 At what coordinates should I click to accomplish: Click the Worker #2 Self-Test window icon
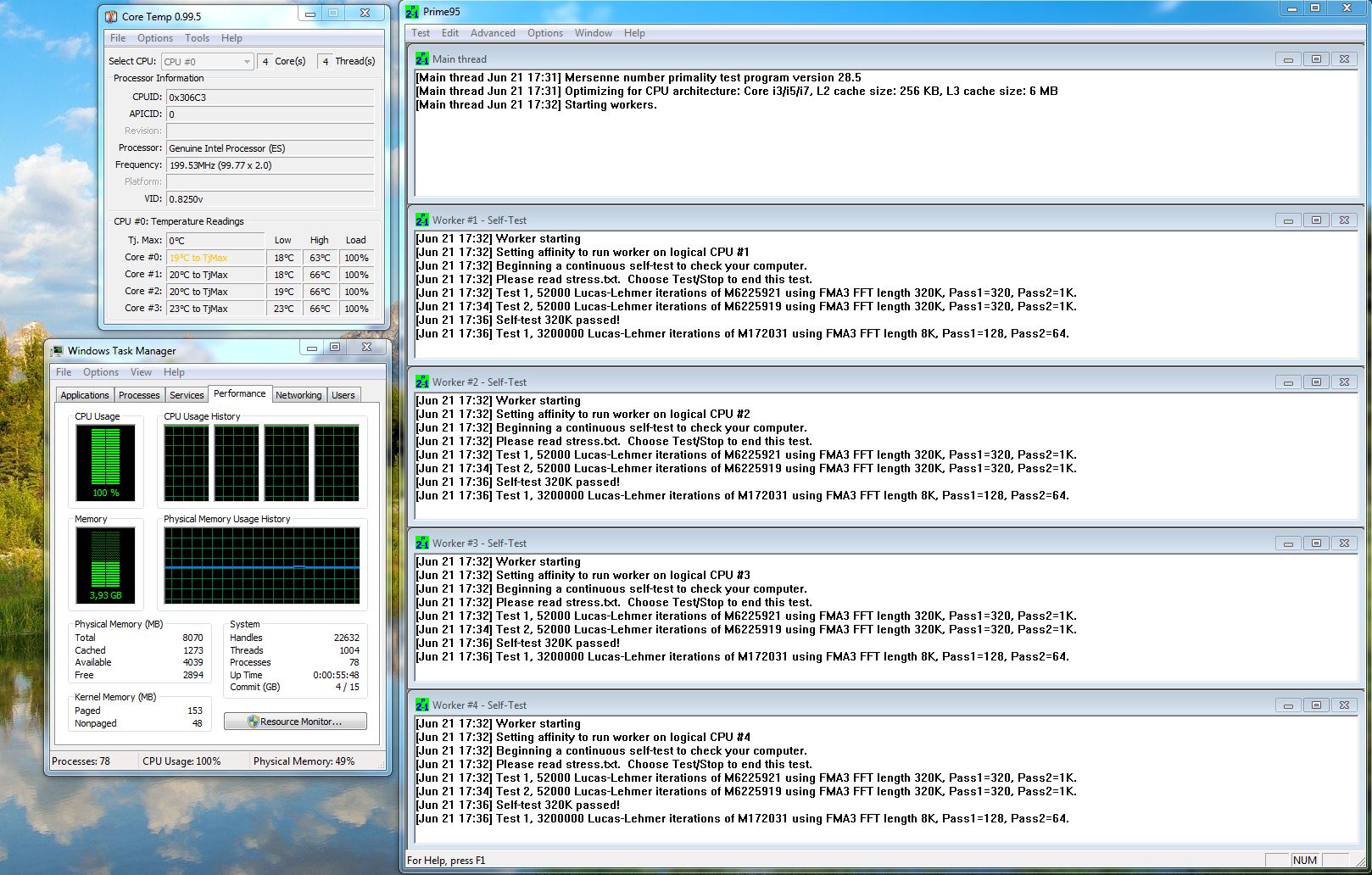point(422,382)
